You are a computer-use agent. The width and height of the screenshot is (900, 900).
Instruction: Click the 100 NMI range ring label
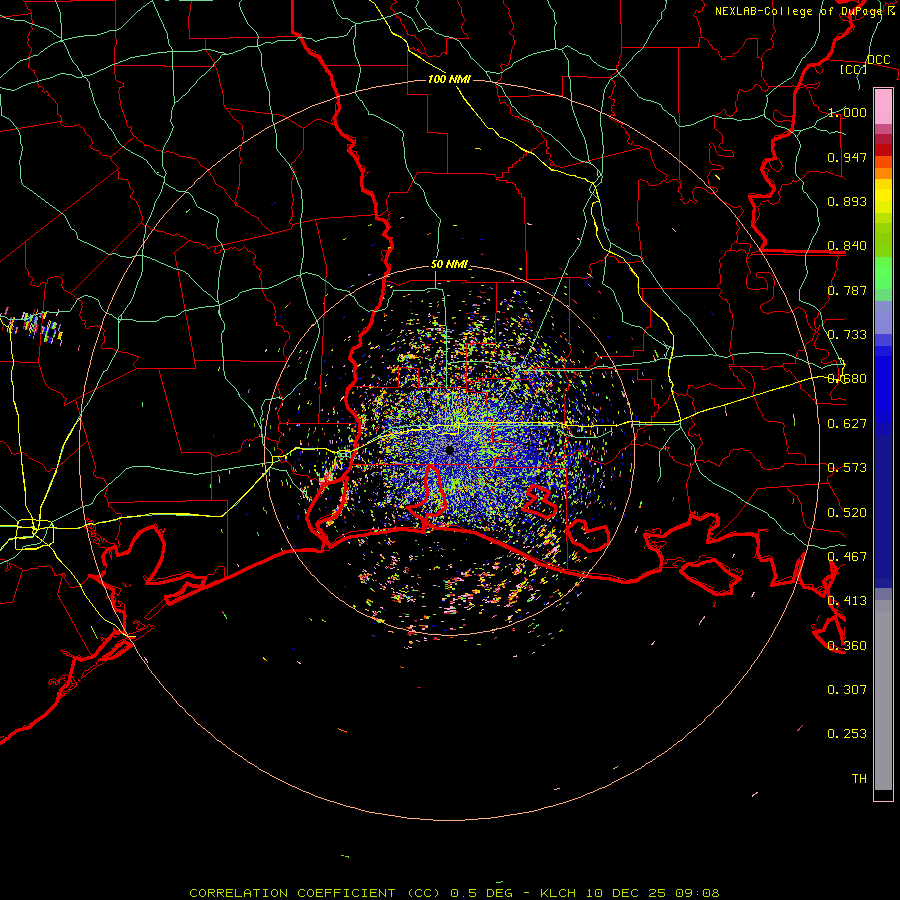pos(449,79)
